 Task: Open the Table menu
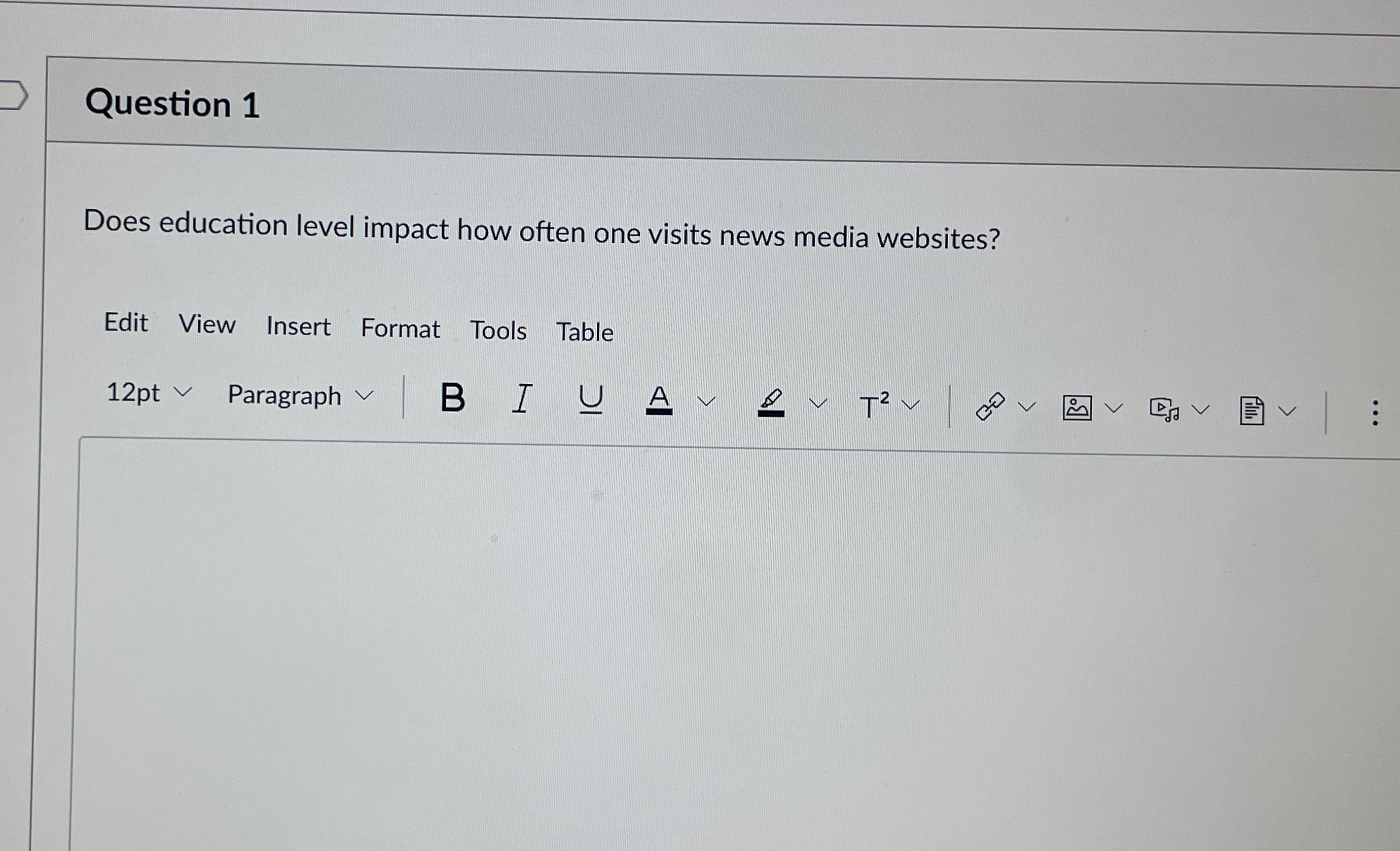[x=585, y=332]
